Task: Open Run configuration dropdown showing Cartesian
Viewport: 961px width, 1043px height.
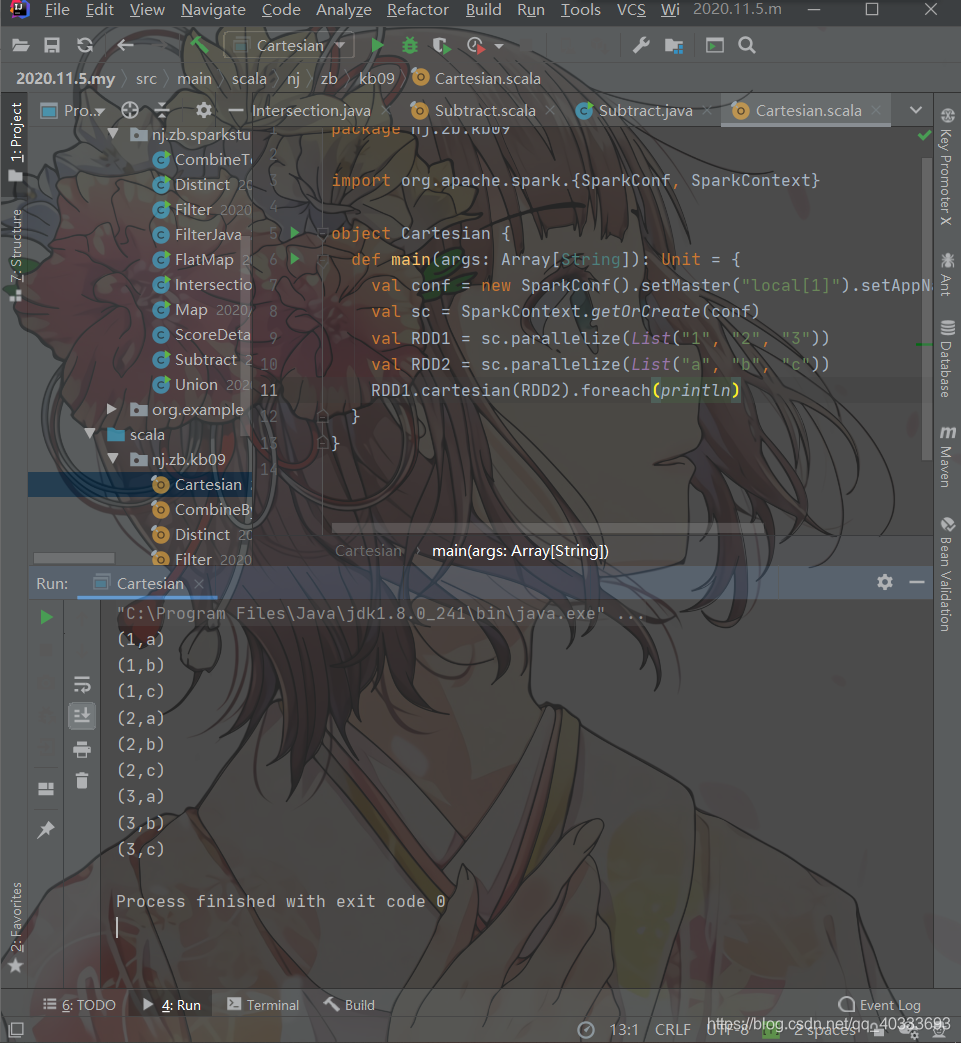Action: [289, 45]
